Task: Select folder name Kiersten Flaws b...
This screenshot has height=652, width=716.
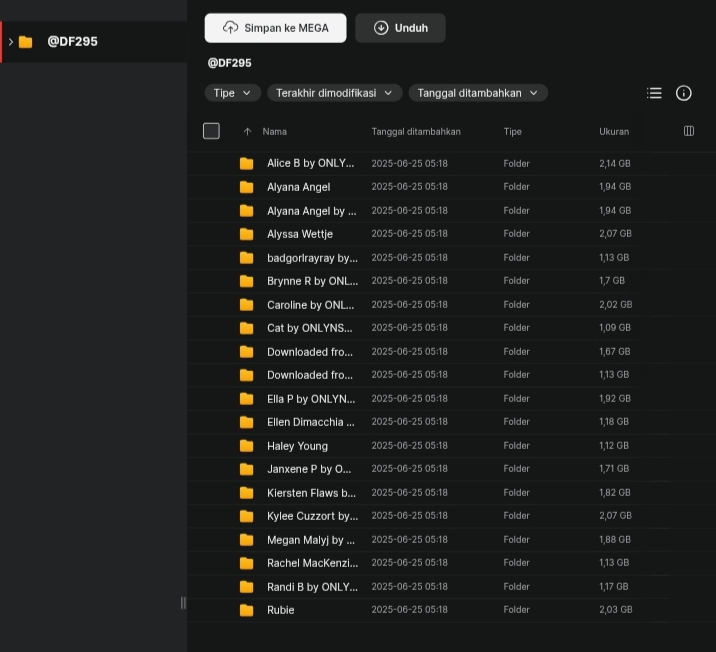Action: pyautogui.click(x=311, y=493)
